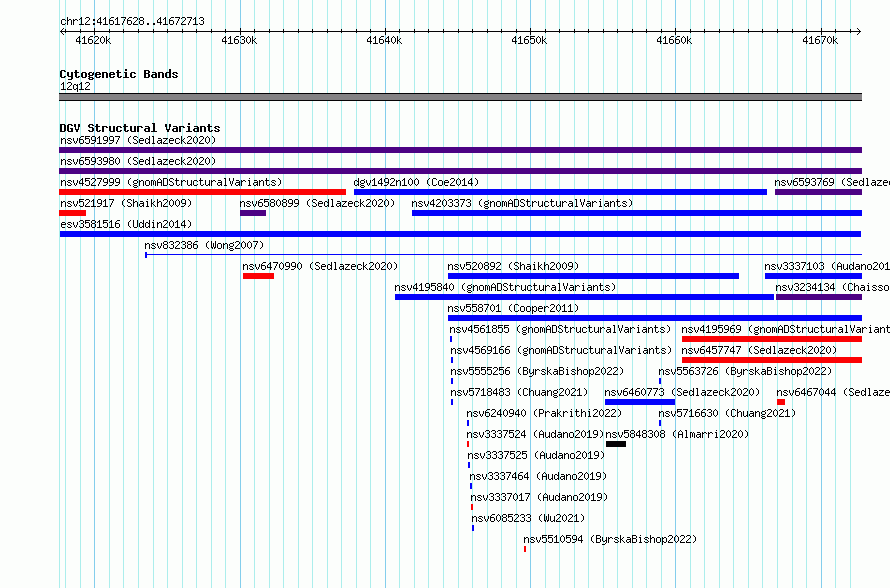Select the red nsv4195969 variant bar
This screenshot has width=890, height=588.
point(772,339)
